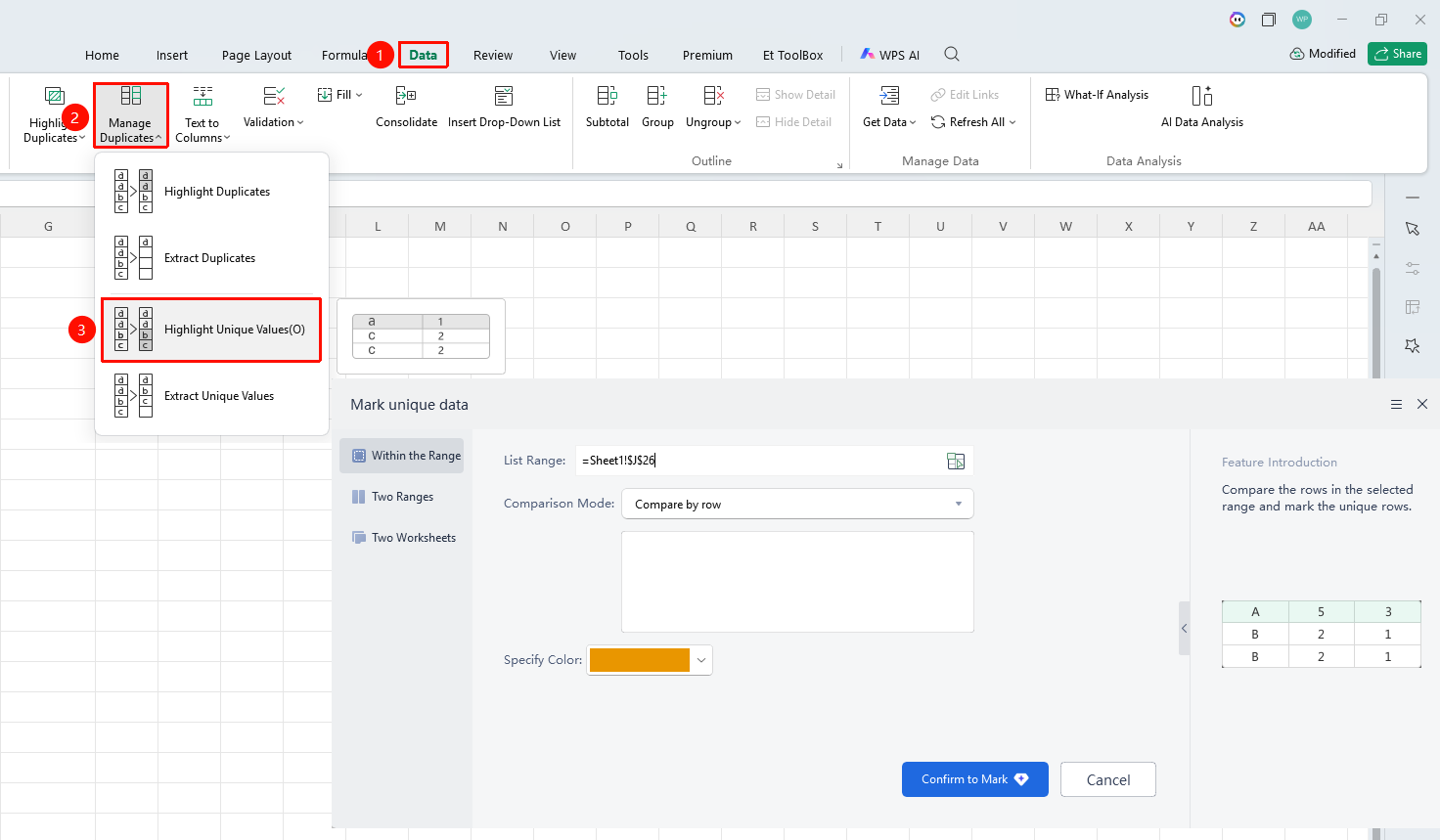
Task: Click Confirm to Mark button
Action: [975, 779]
